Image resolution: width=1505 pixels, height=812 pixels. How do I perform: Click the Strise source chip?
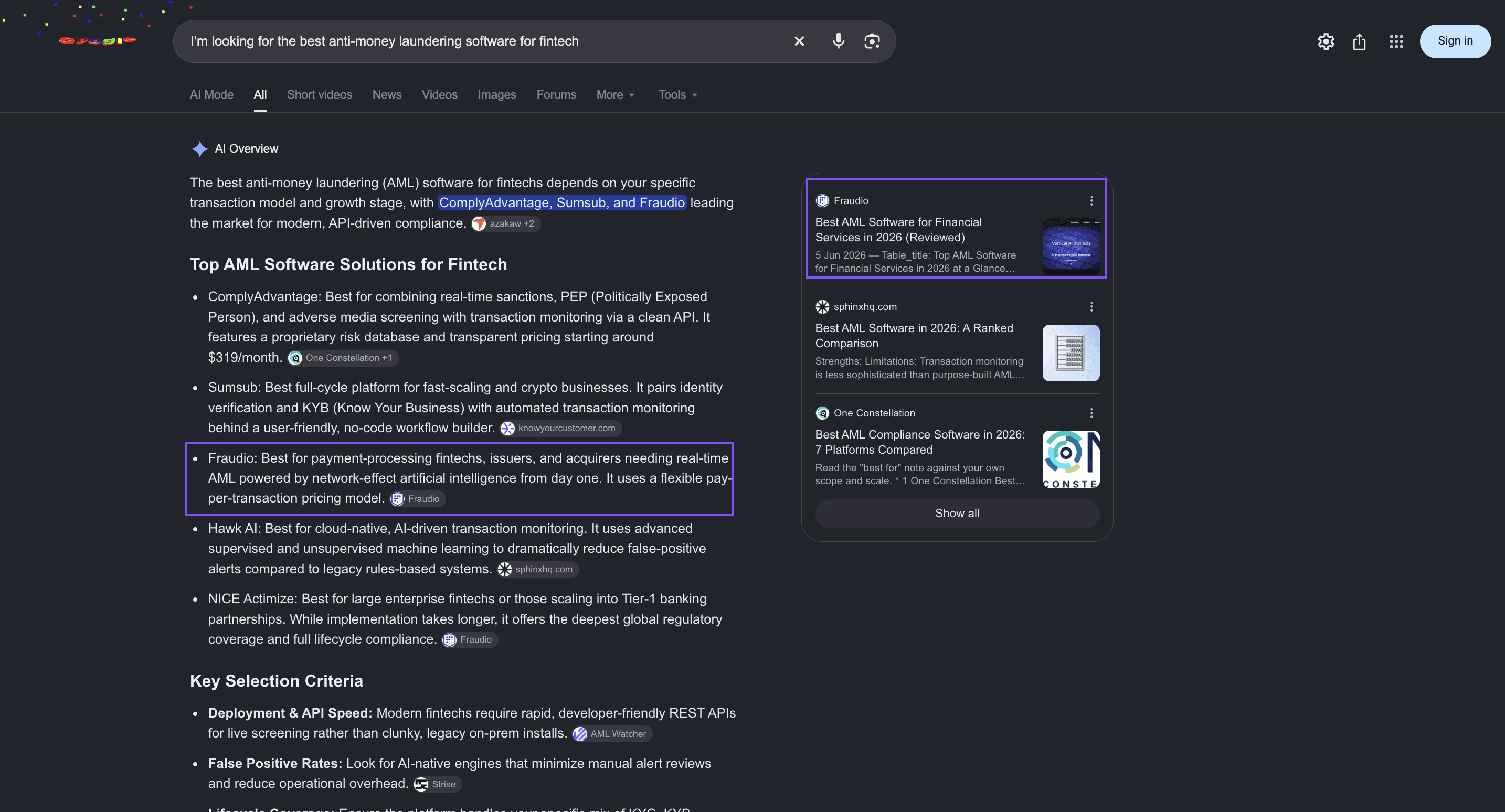pos(437,784)
